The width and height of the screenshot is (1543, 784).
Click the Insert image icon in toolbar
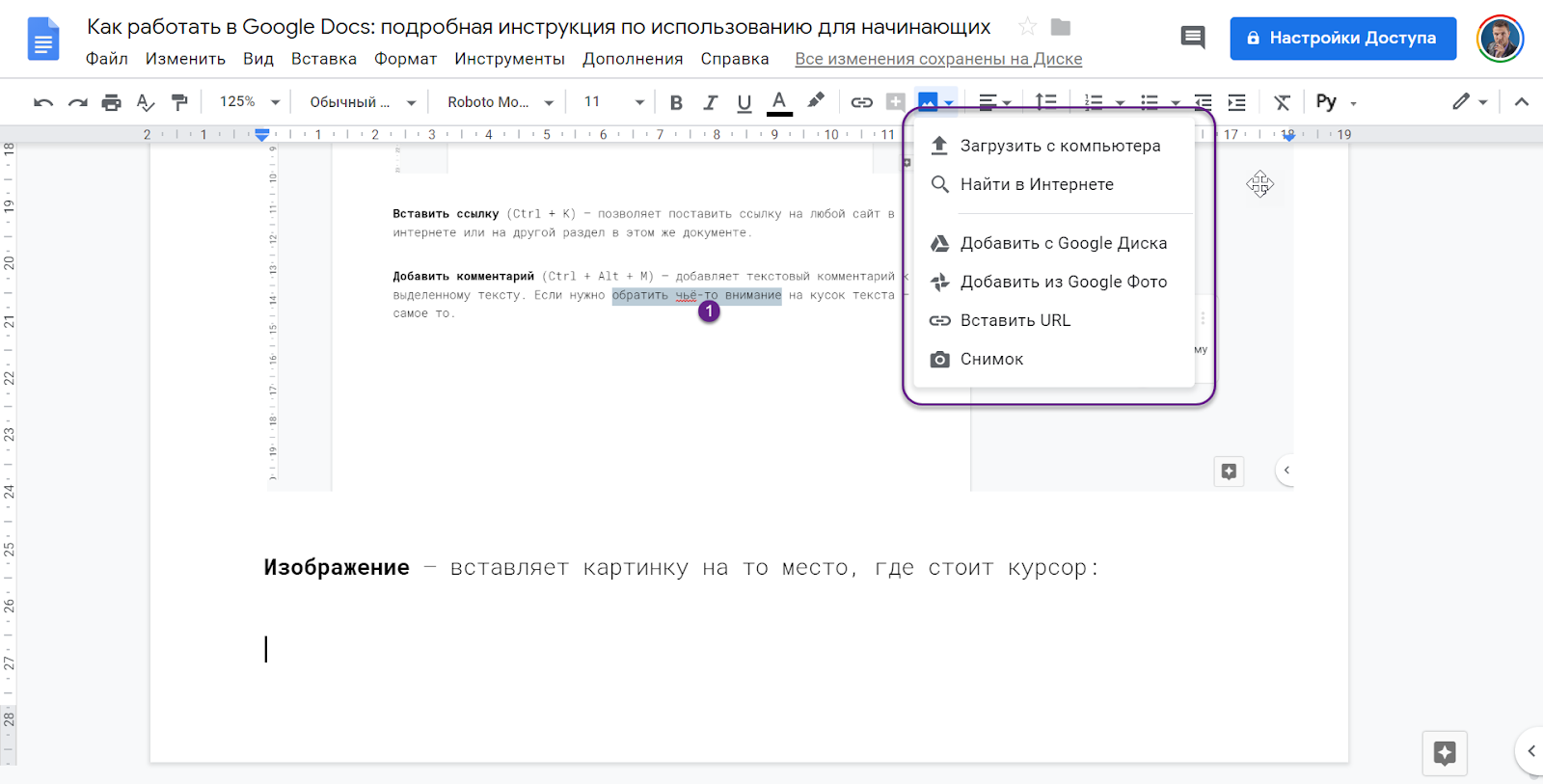point(928,102)
